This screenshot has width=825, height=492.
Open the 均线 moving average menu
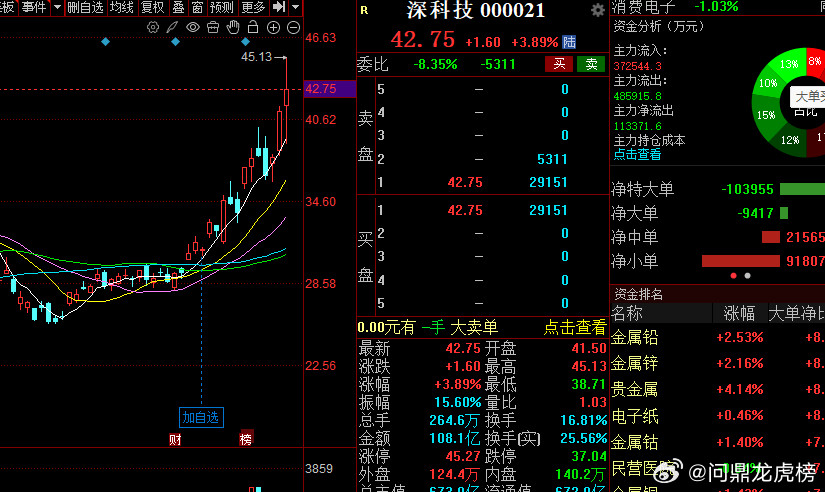point(122,7)
